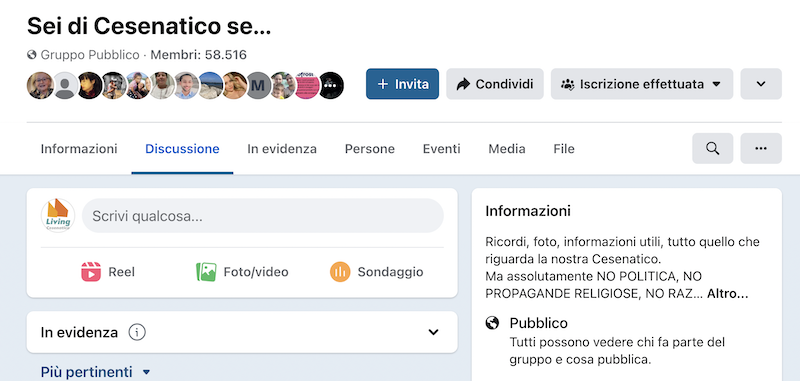The height and width of the screenshot is (381, 800).
Task: Add a Foto/video to the post
Action: 242,272
